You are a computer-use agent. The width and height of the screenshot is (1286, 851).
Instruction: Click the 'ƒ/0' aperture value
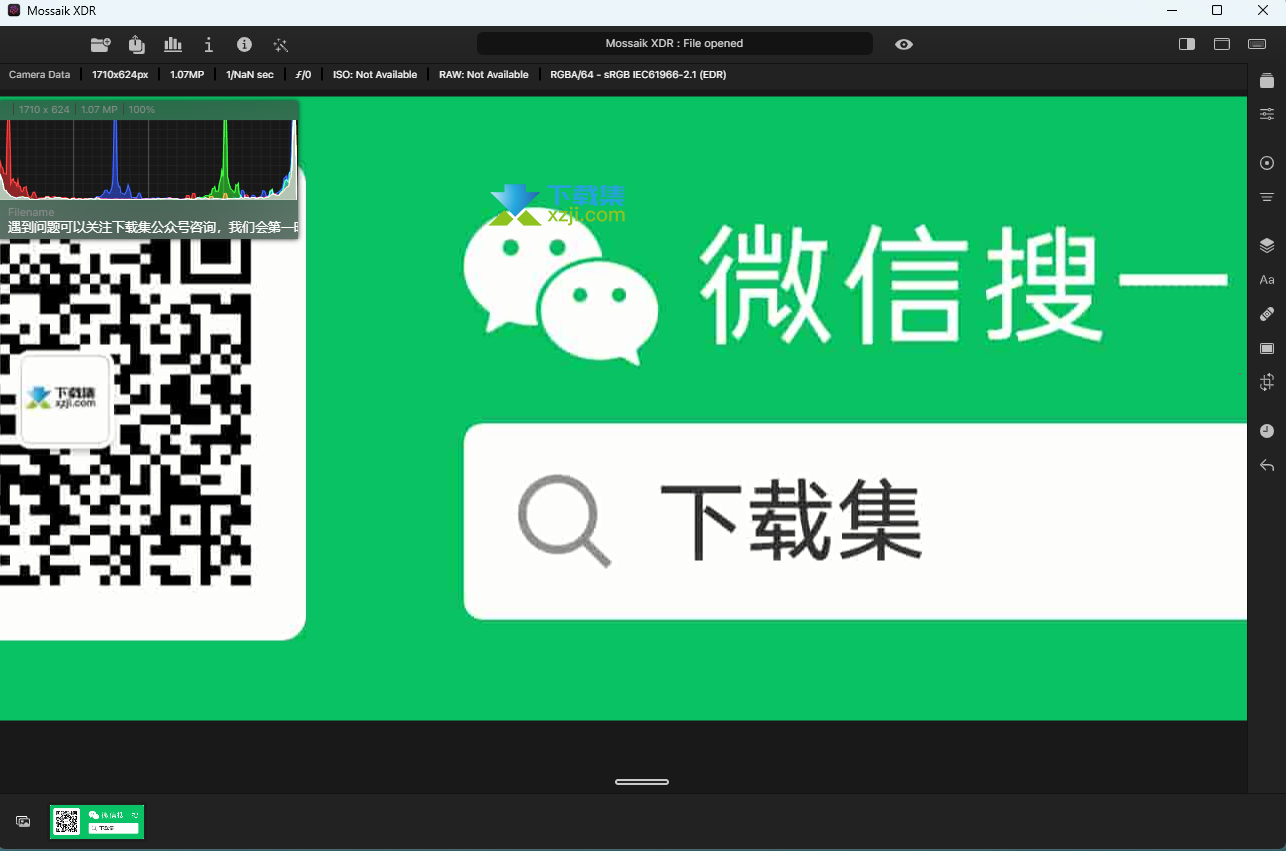(303, 75)
